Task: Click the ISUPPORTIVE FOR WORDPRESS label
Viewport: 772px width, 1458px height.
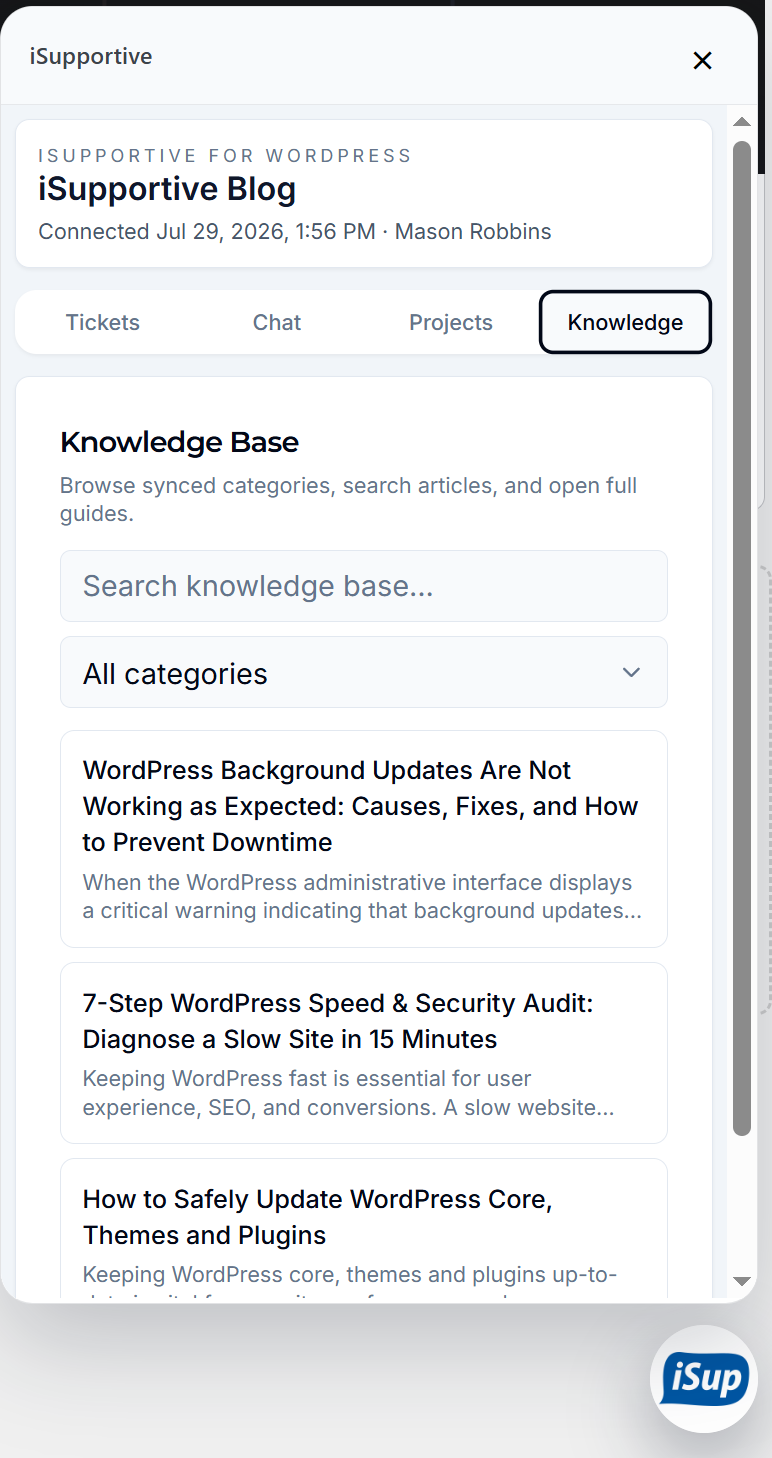Action: click(x=225, y=156)
